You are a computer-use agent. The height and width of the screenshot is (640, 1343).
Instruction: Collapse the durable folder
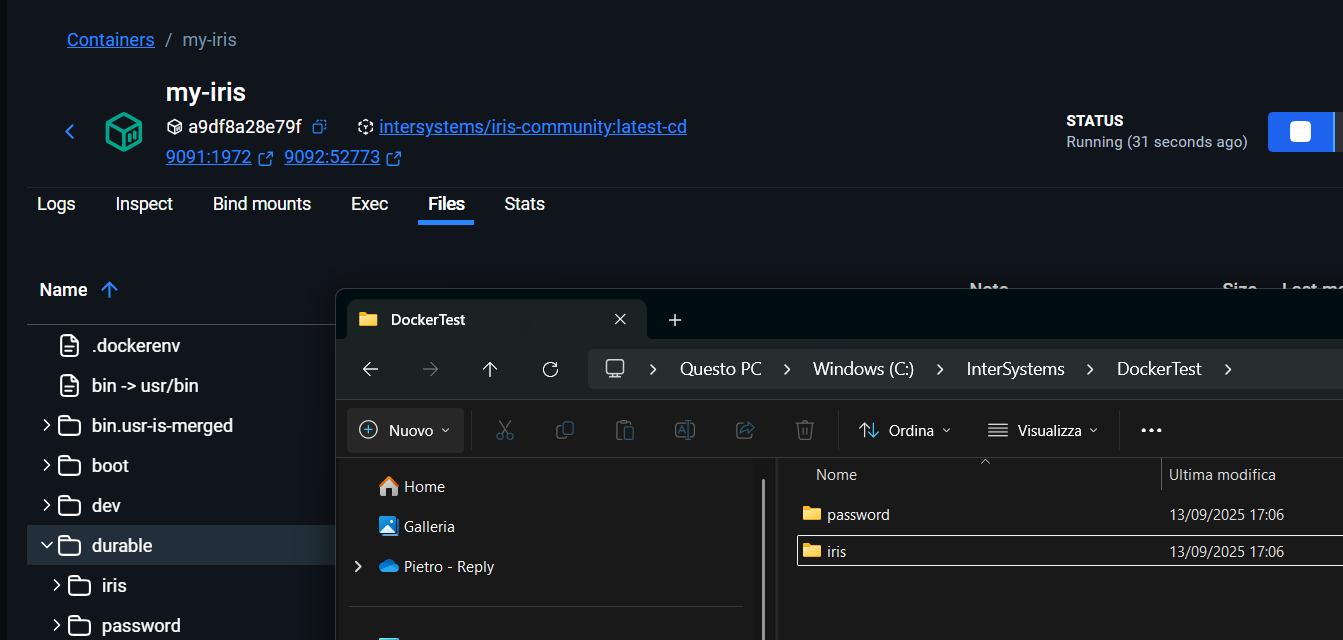click(46, 545)
